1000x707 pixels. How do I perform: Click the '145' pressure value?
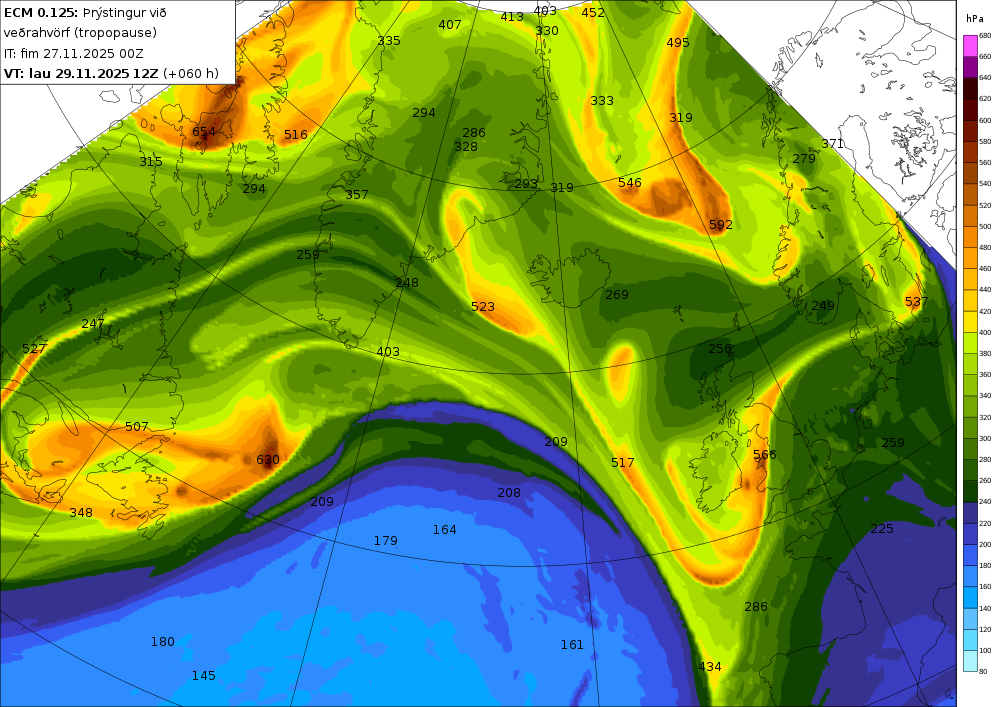point(203,676)
